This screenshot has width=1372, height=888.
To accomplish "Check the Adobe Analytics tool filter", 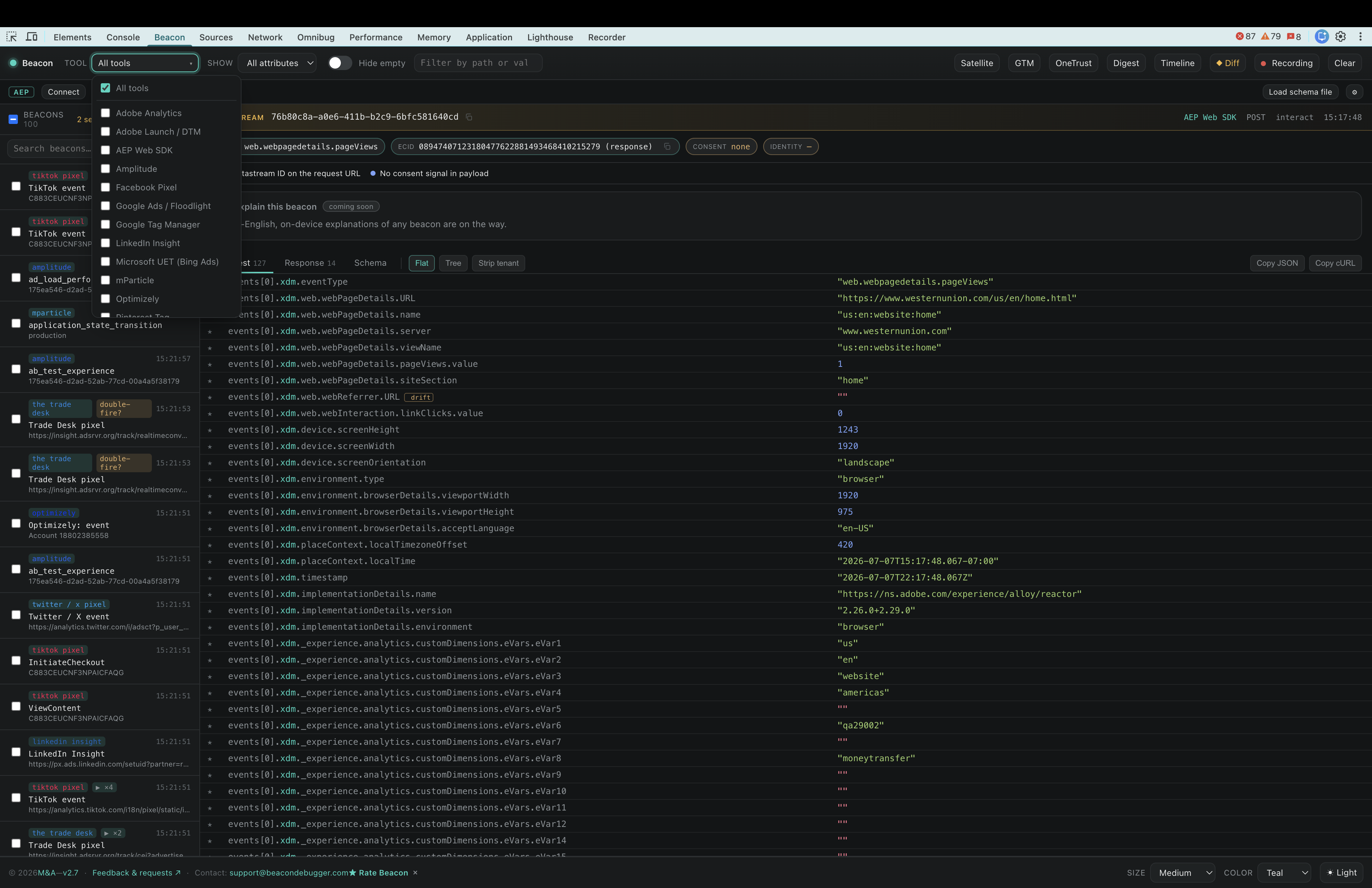I will 105,114.
